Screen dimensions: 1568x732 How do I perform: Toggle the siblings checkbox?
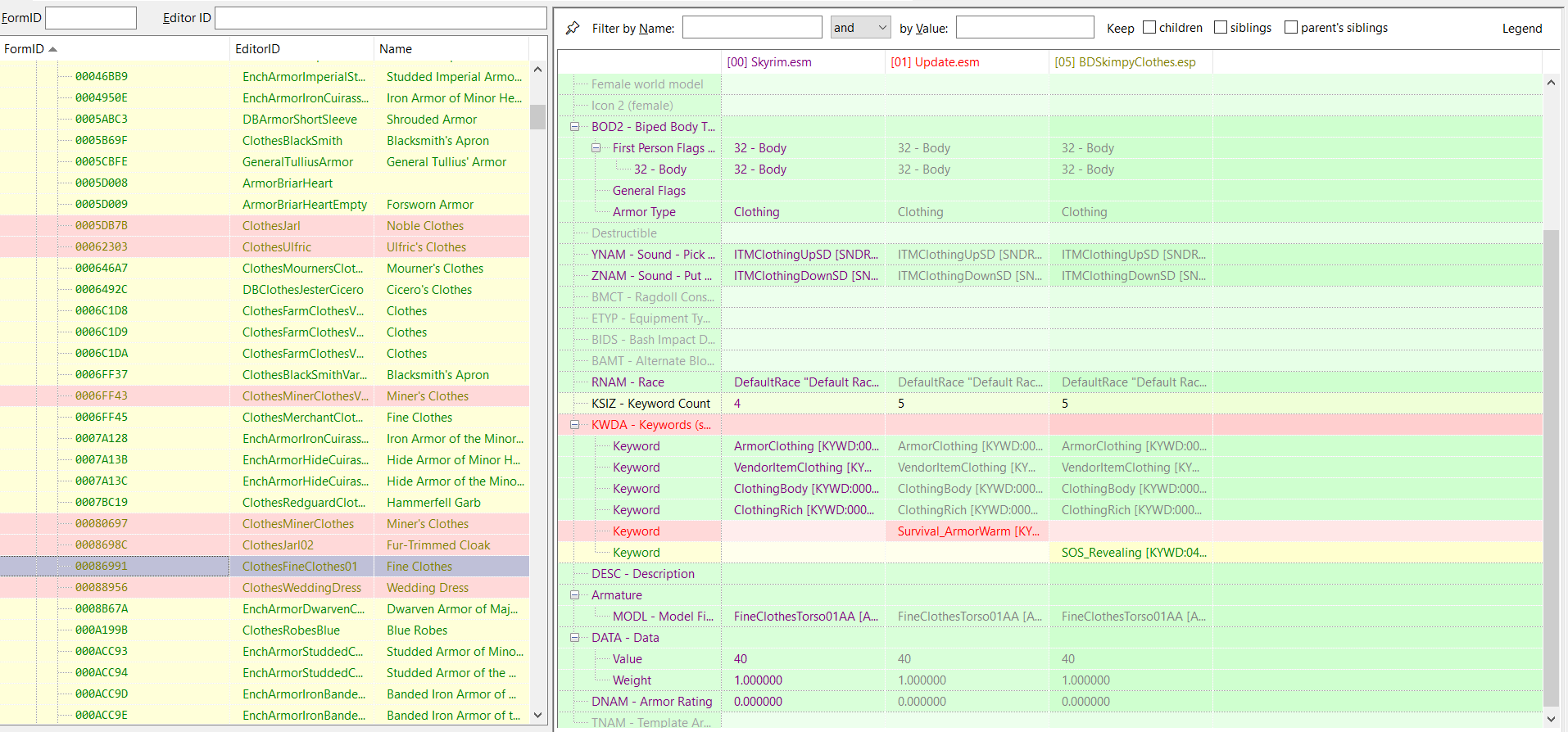[x=1221, y=27]
